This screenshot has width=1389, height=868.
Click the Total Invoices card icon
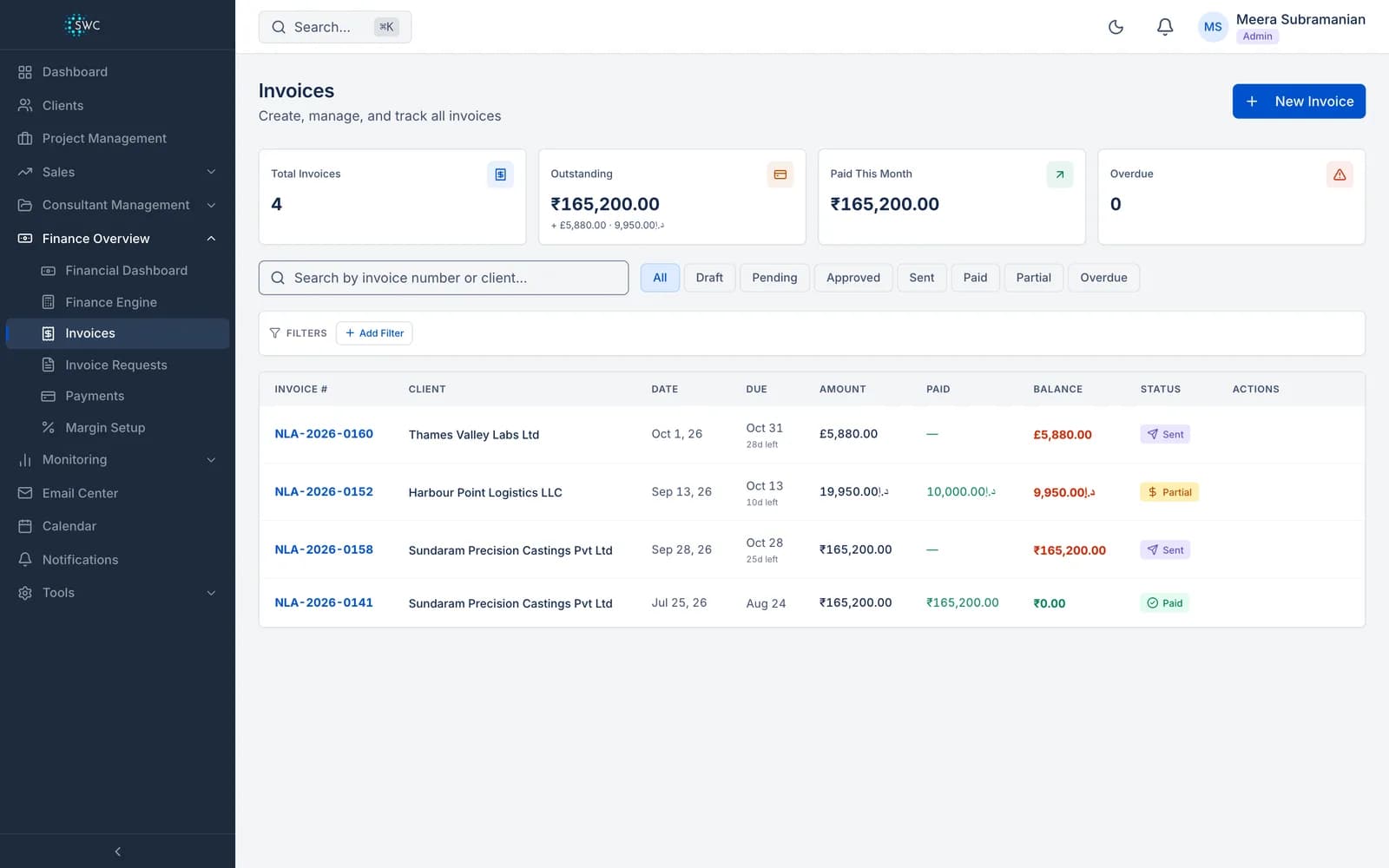pos(500,174)
